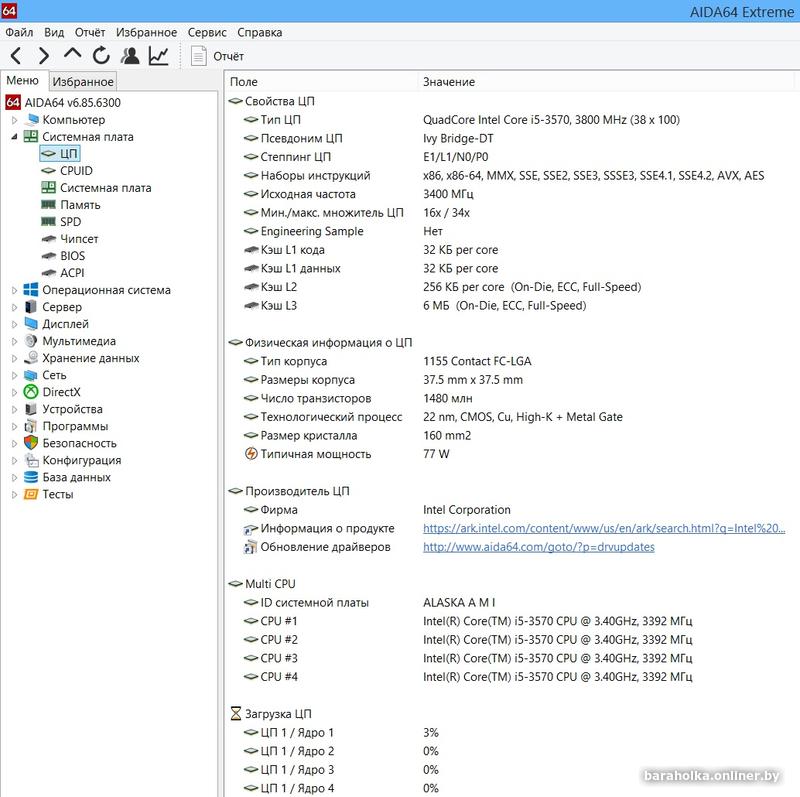Viewport: 800px width, 797px height.
Task: Expand the Безопасность tree node
Action: click(14, 443)
